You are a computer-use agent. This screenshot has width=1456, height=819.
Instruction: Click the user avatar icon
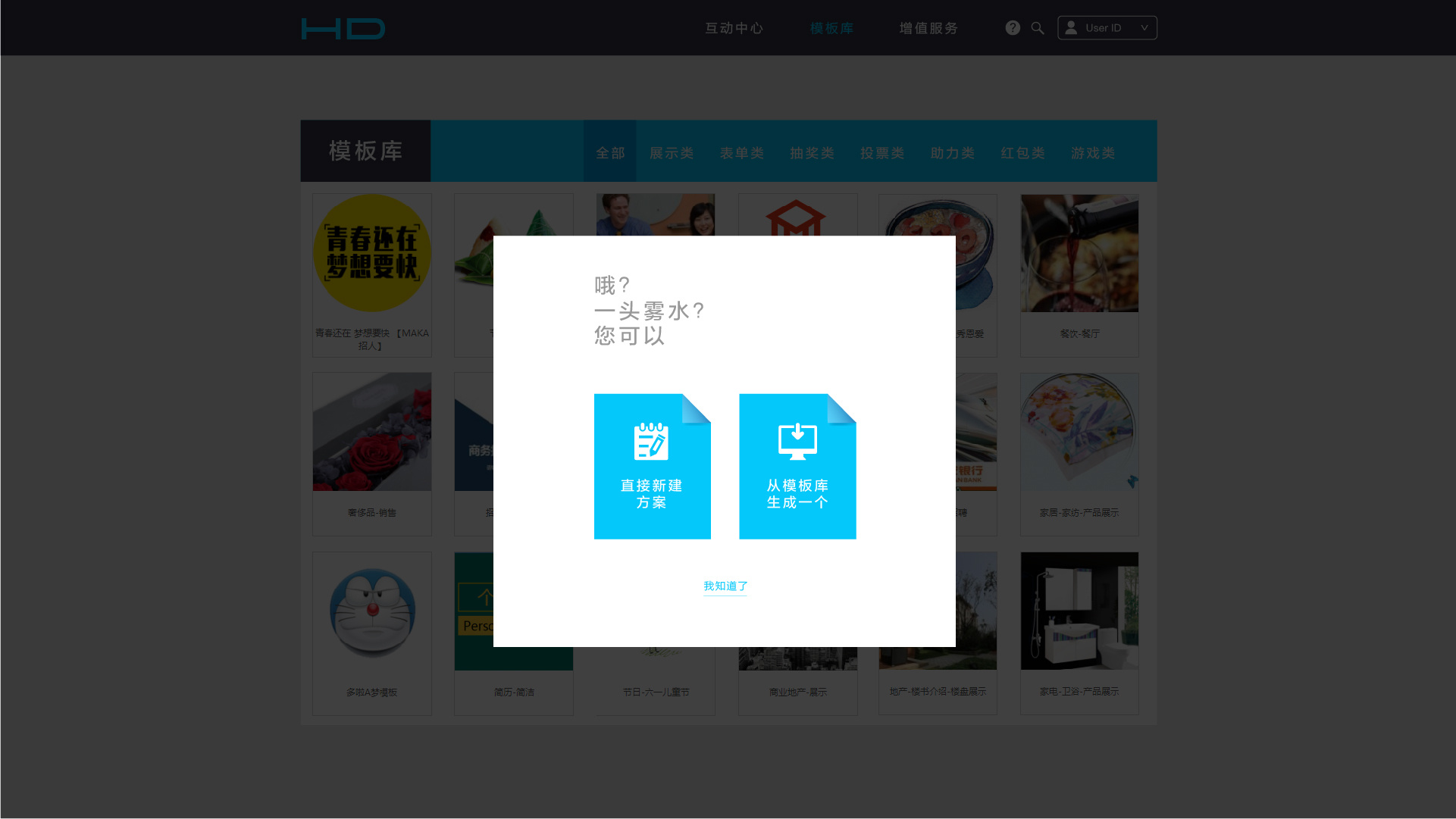tap(1071, 28)
